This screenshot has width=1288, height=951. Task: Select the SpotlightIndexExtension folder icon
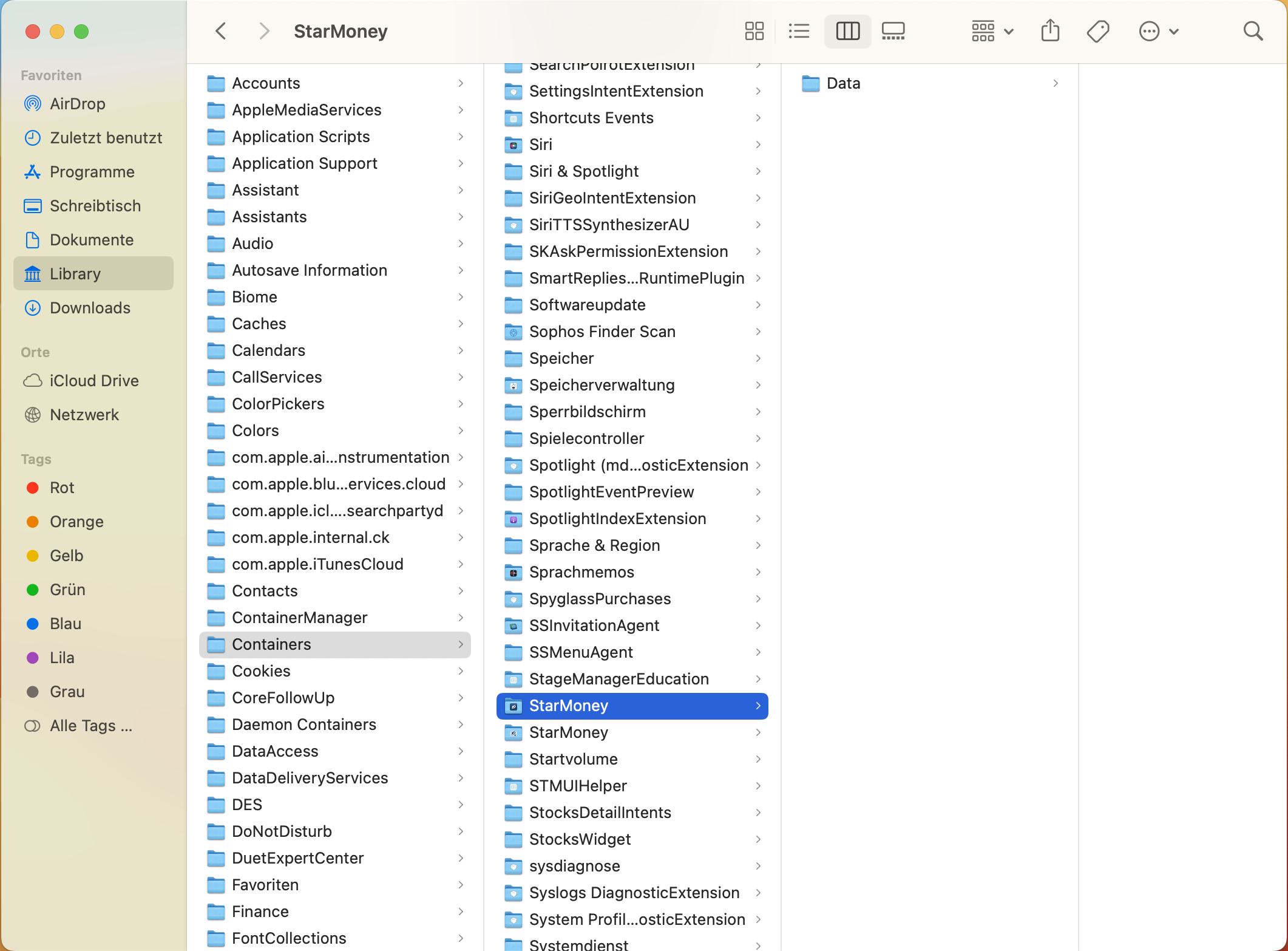514,519
